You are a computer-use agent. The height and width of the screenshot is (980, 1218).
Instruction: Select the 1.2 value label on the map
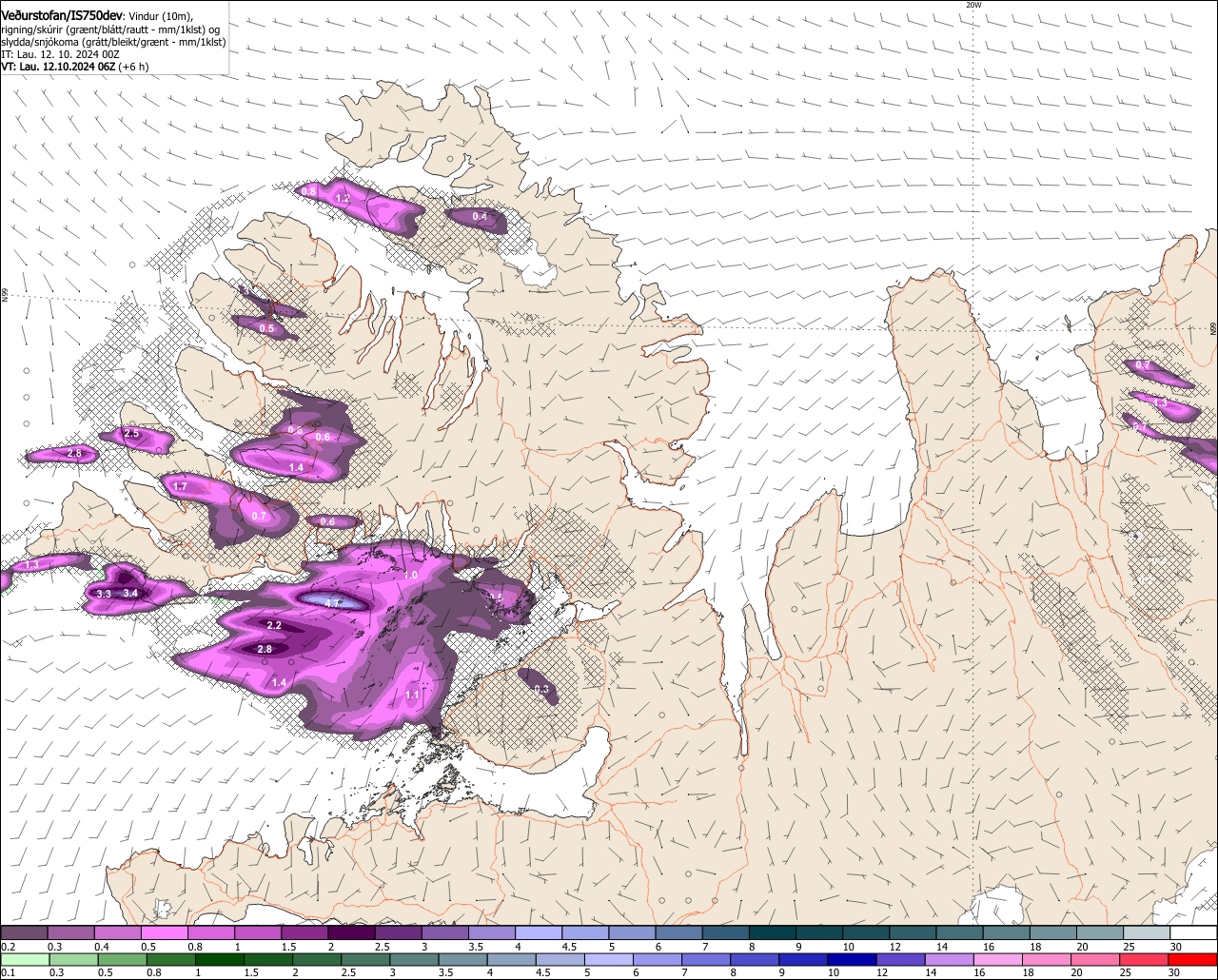(x=344, y=199)
